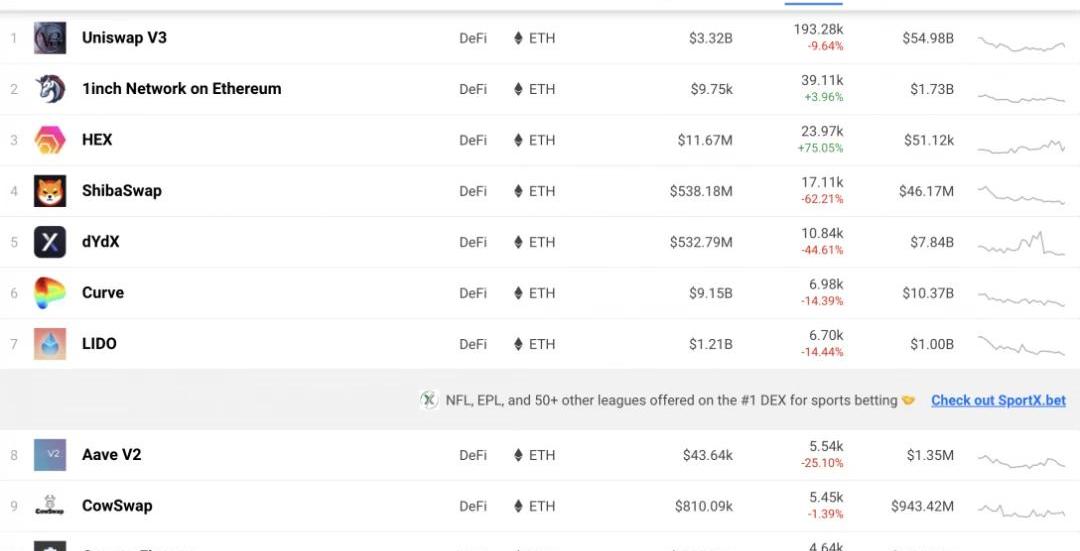This screenshot has width=1080, height=551.
Task: Follow the Check out SportX.bet link
Action: (998, 400)
